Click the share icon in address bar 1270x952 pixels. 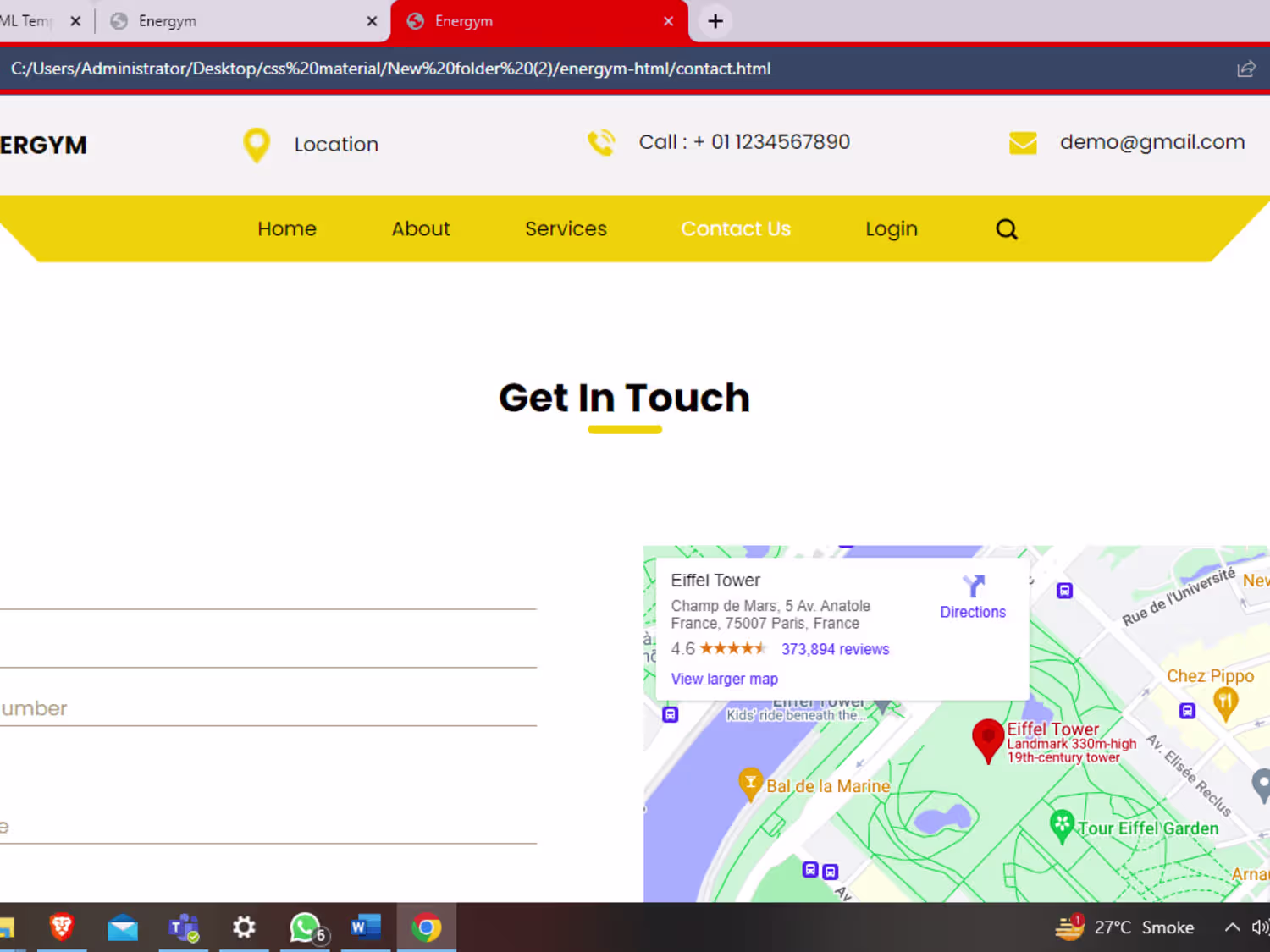(1245, 69)
